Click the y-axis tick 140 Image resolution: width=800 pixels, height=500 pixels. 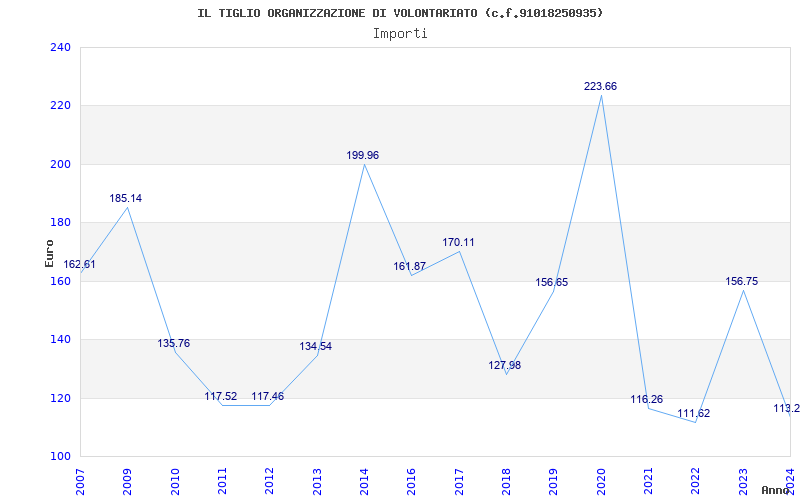click(x=60, y=339)
